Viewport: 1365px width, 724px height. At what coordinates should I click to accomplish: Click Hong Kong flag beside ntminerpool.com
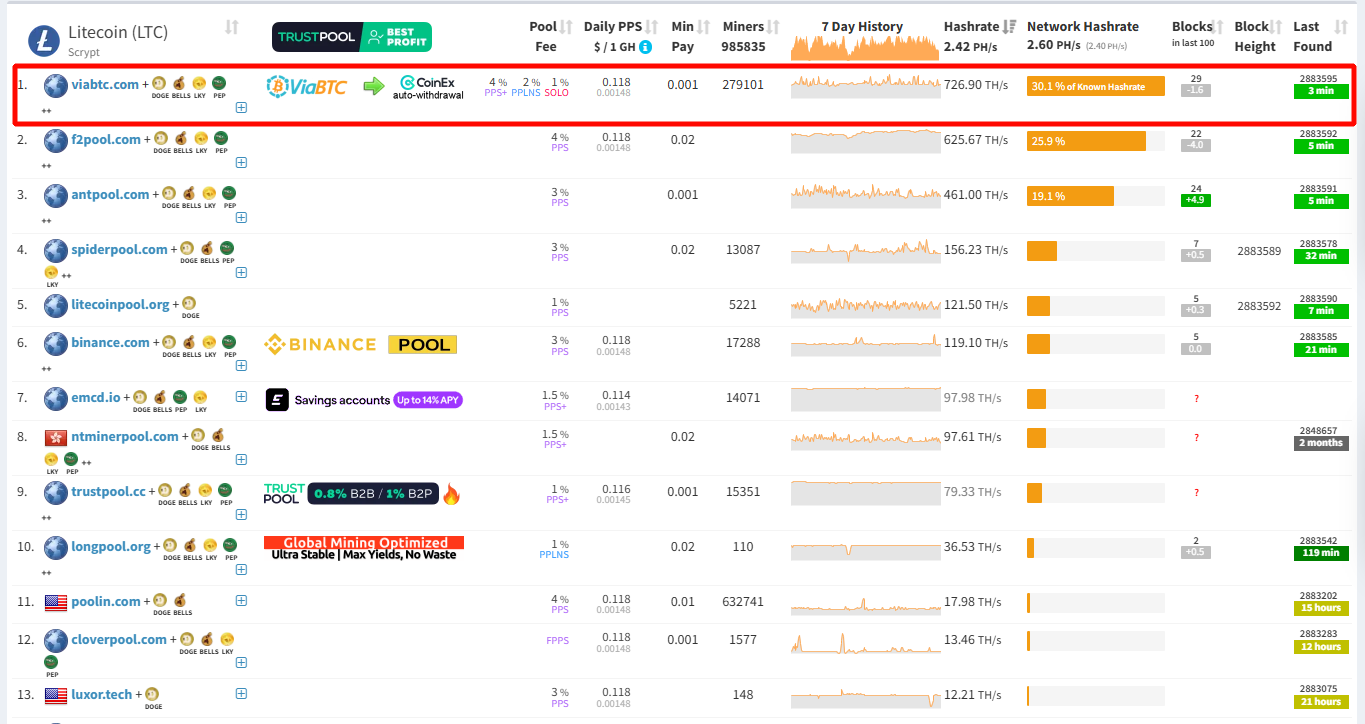pos(55,437)
